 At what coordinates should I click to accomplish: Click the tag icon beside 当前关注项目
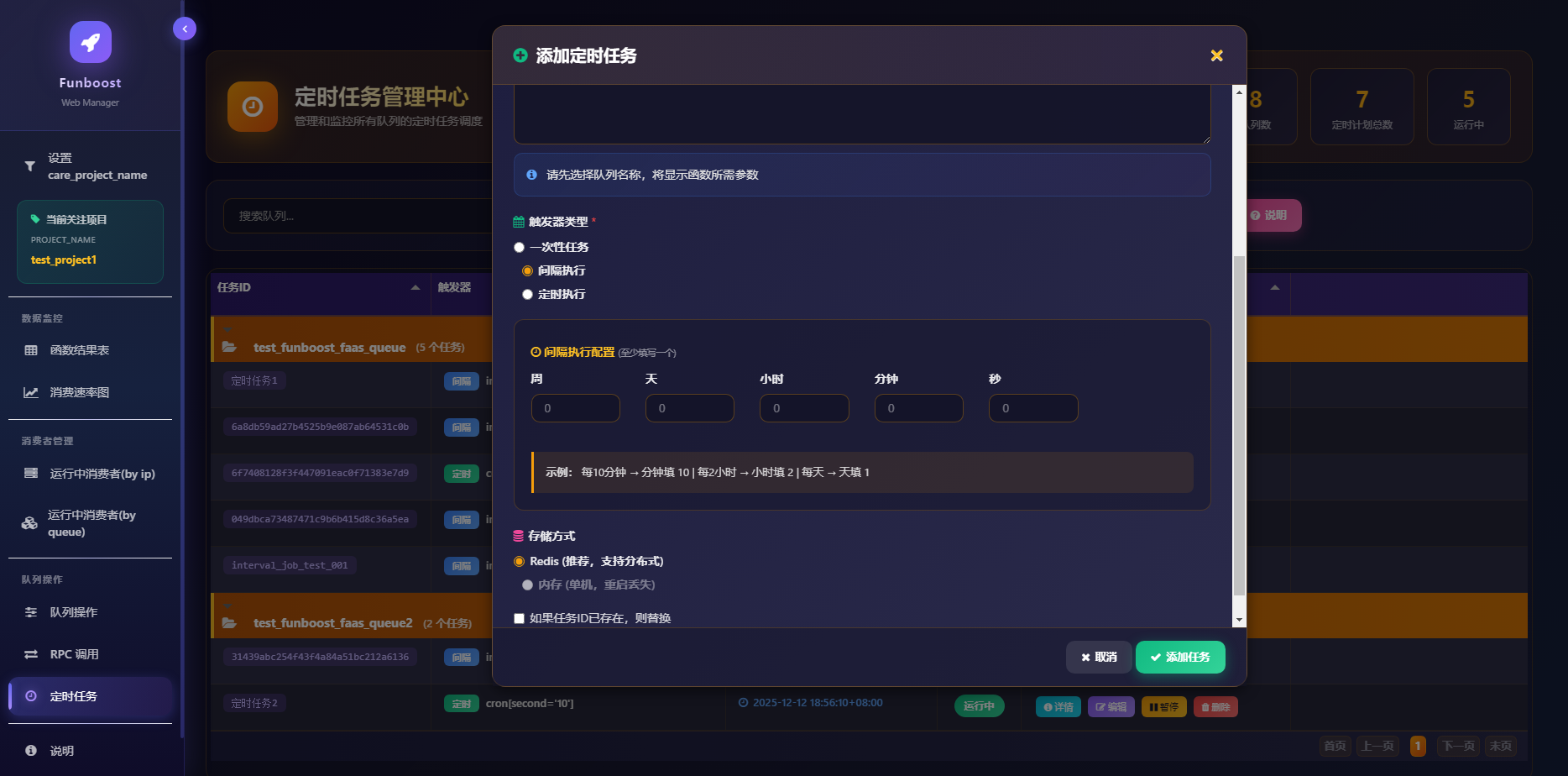point(35,219)
